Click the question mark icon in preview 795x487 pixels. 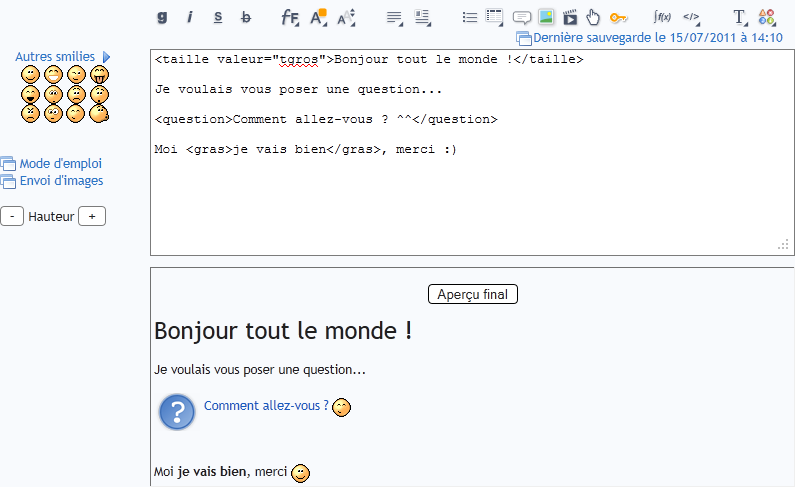(176, 413)
